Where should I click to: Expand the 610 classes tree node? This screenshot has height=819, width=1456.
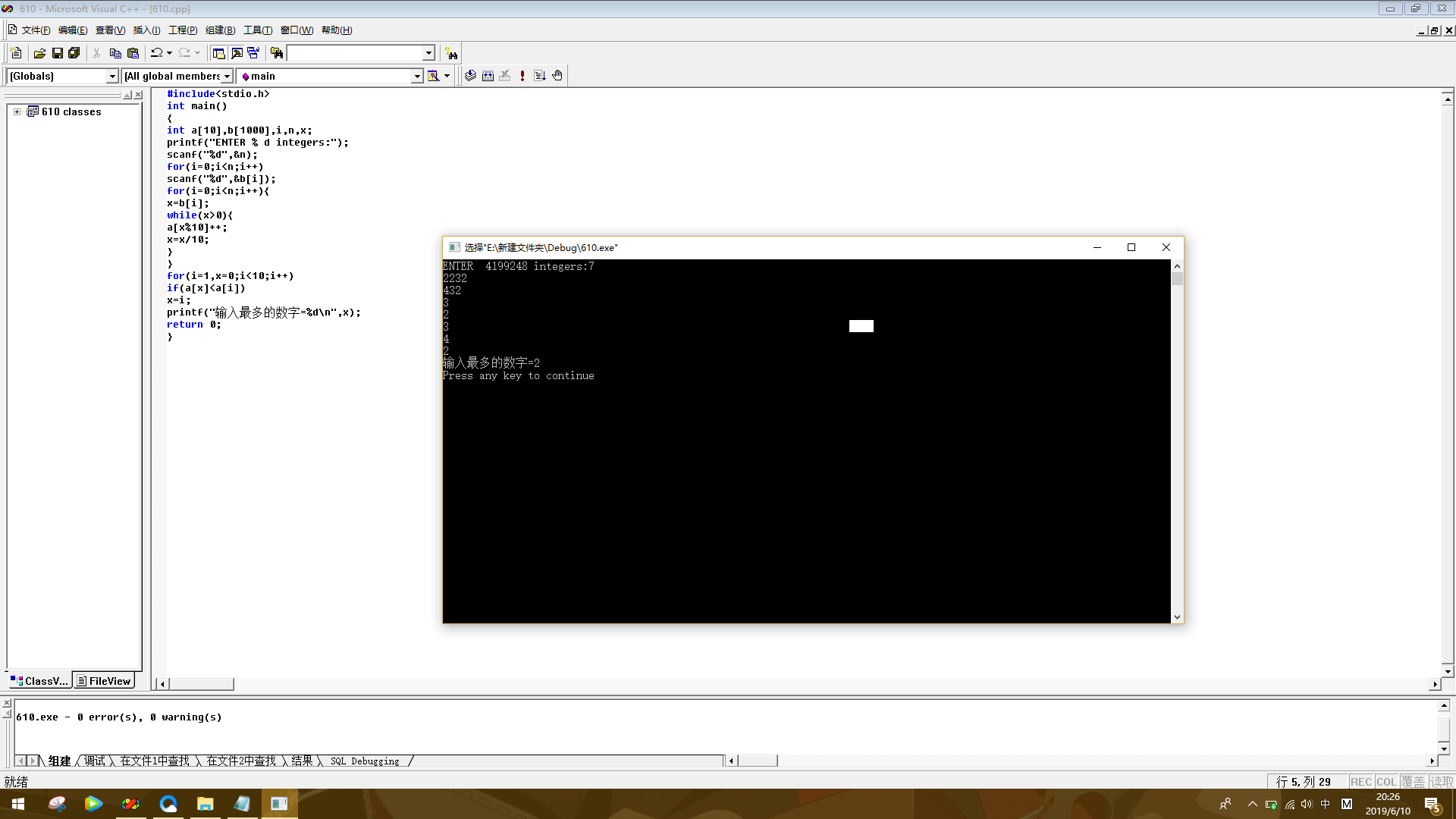pos(17,111)
